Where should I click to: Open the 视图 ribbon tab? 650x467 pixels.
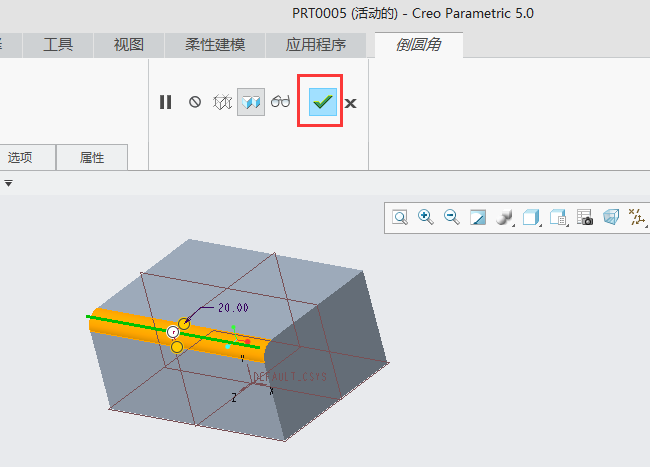129,45
